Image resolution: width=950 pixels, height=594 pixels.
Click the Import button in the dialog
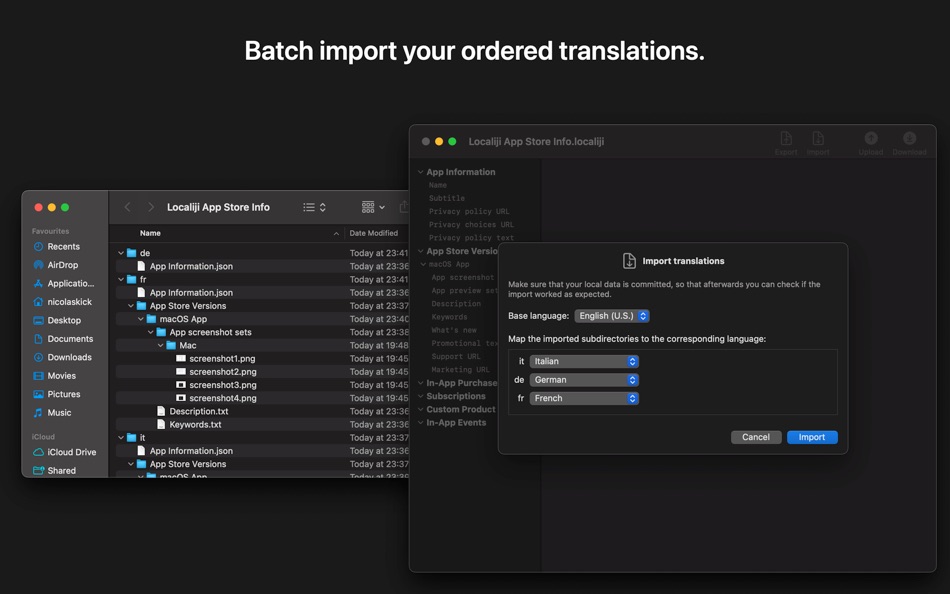click(812, 437)
